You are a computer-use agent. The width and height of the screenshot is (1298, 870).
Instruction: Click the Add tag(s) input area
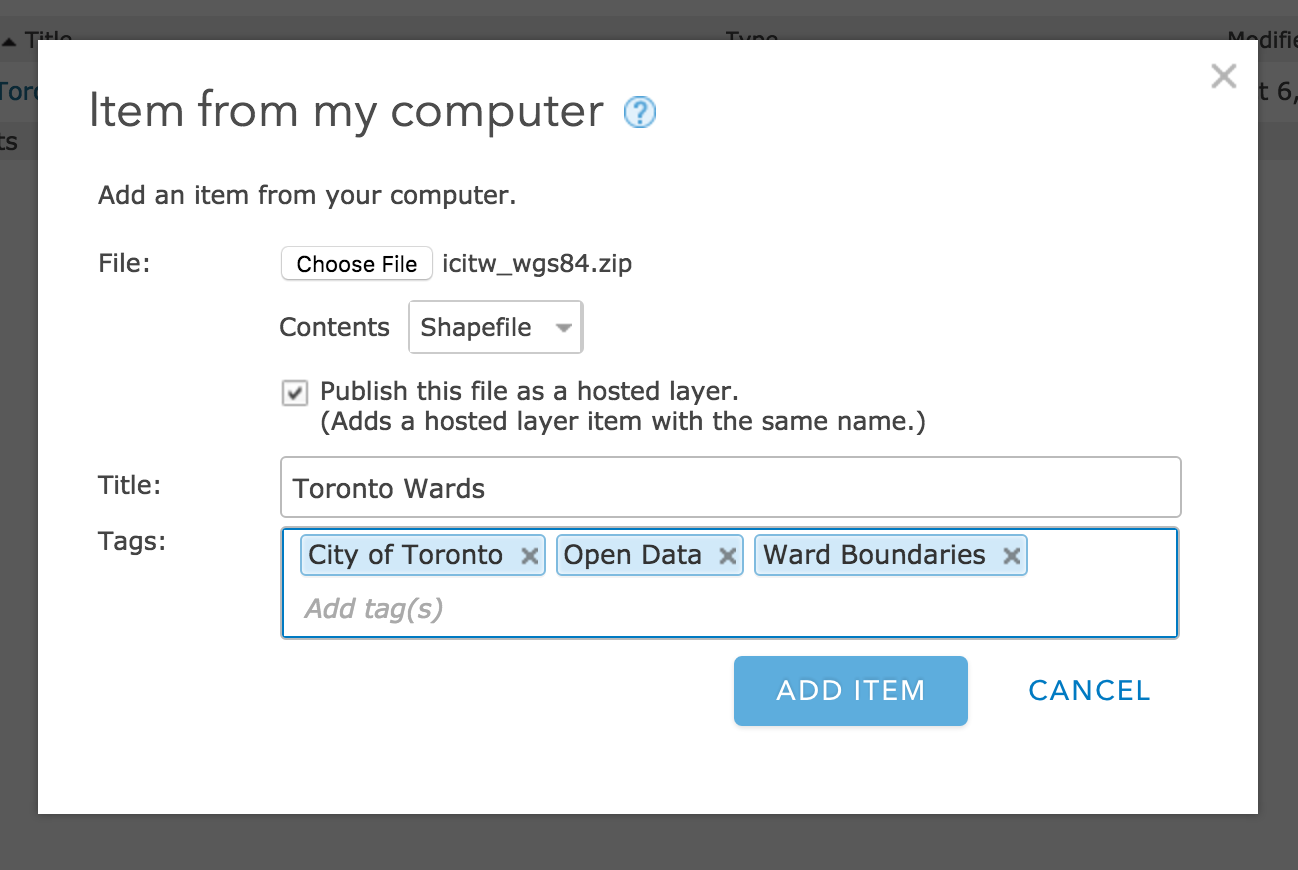(731, 608)
